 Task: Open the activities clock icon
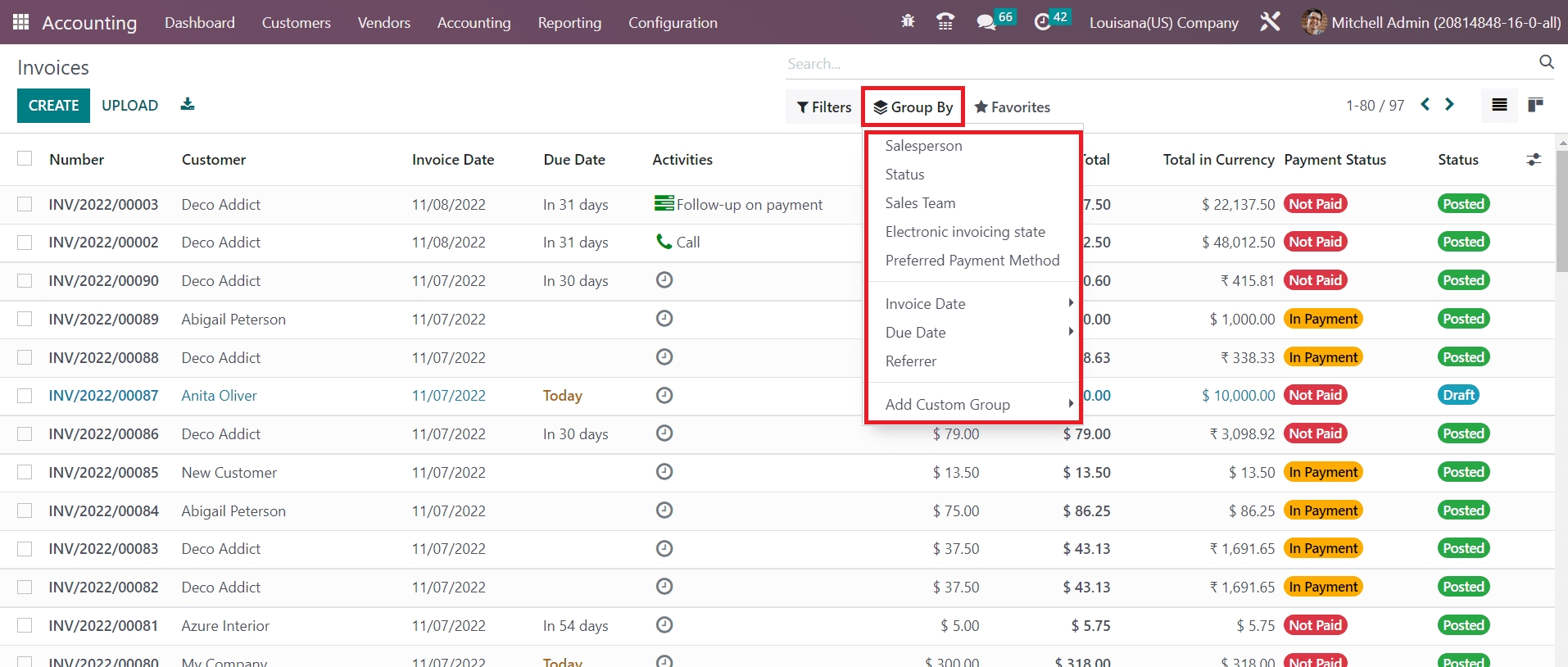coord(1042,22)
